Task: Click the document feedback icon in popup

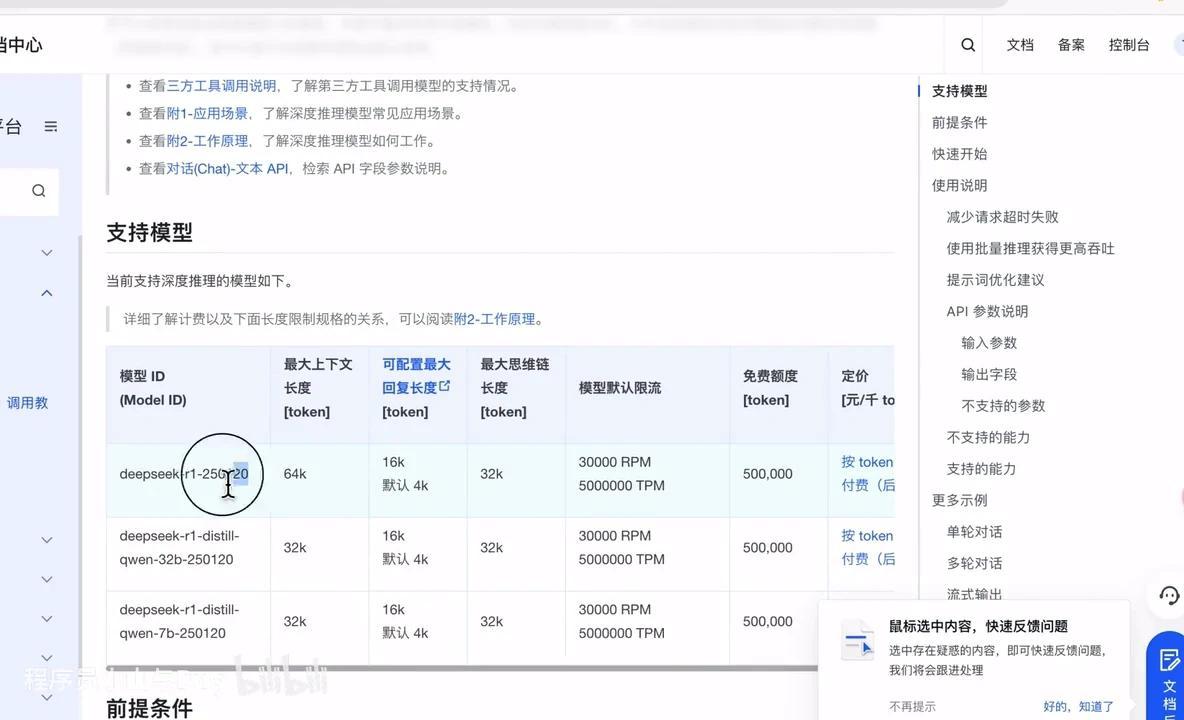Action: [x=857, y=641]
